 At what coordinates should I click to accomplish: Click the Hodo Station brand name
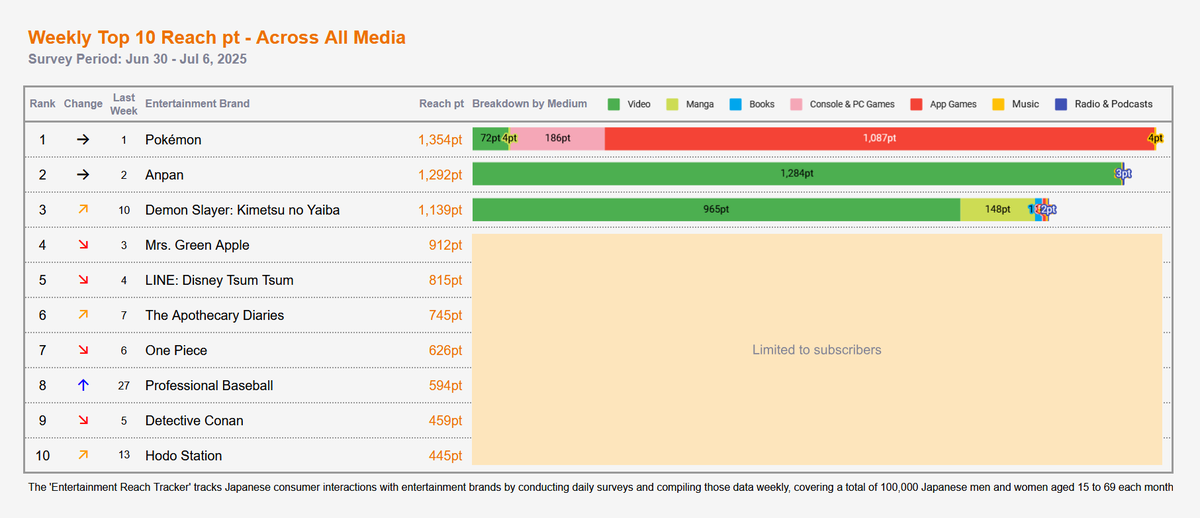click(x=184, y=455)
